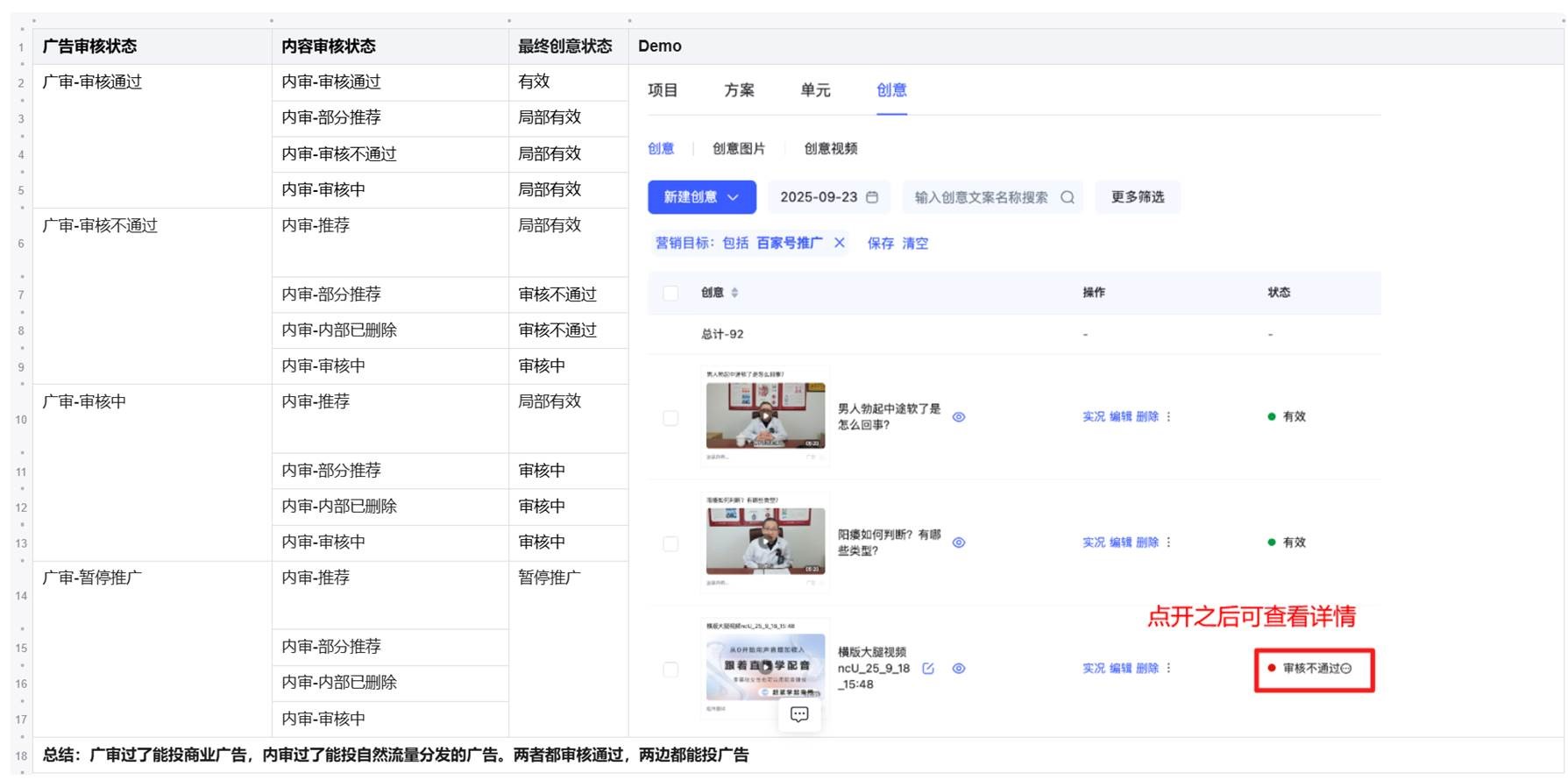Click the 保存 link to save filters
The width and height of the screenshot is (1568, 780).
[x=880, y=243]
